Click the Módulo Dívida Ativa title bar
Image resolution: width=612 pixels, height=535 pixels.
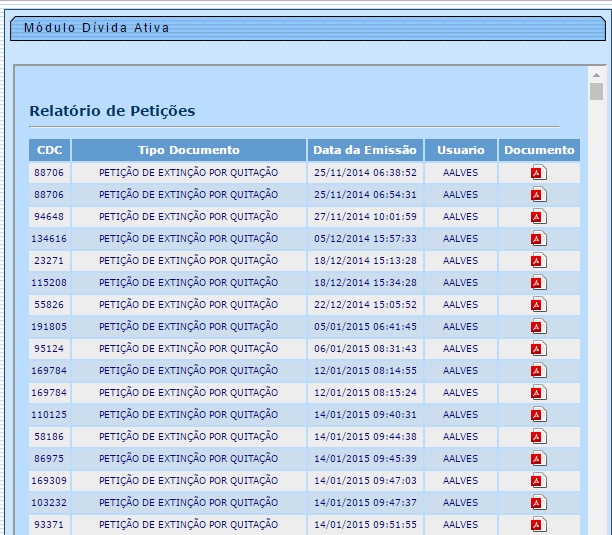[x=300, y=28]
